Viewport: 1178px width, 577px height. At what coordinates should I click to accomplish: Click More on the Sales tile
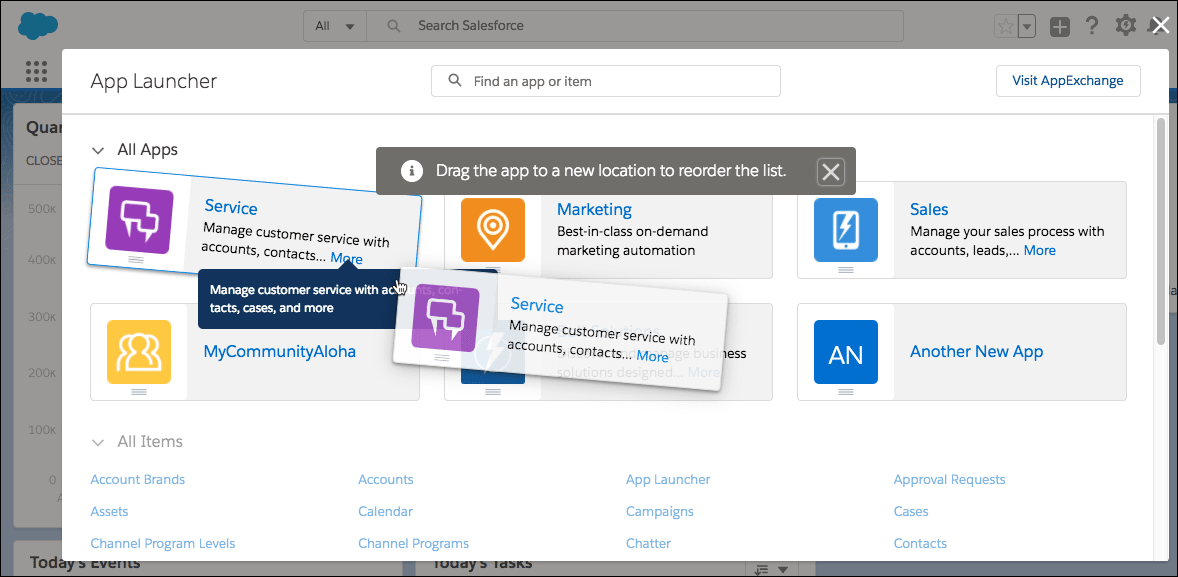1040,250
